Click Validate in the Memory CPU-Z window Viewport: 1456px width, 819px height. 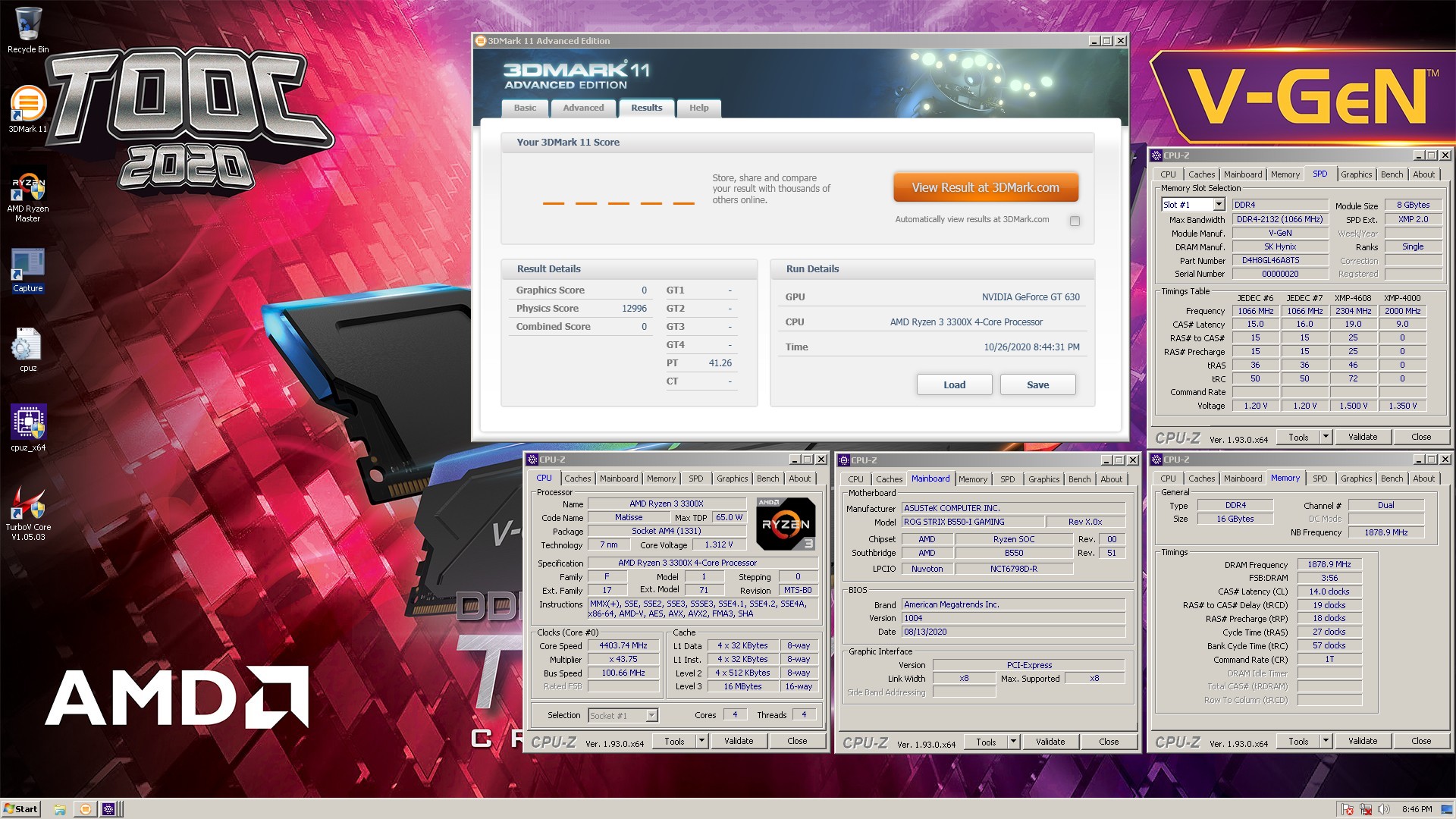1362,741
